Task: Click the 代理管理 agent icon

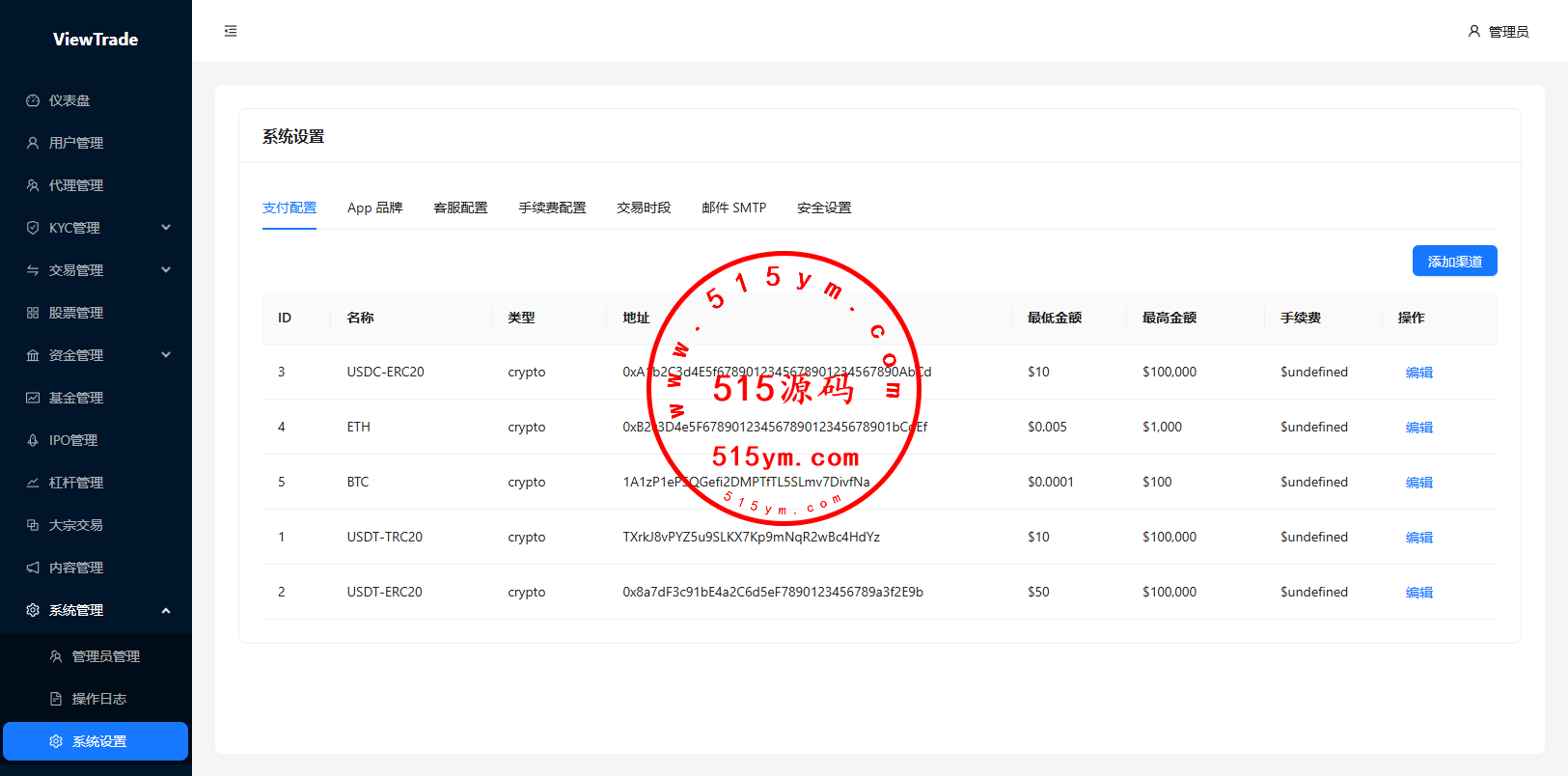Action: [33, 185]
